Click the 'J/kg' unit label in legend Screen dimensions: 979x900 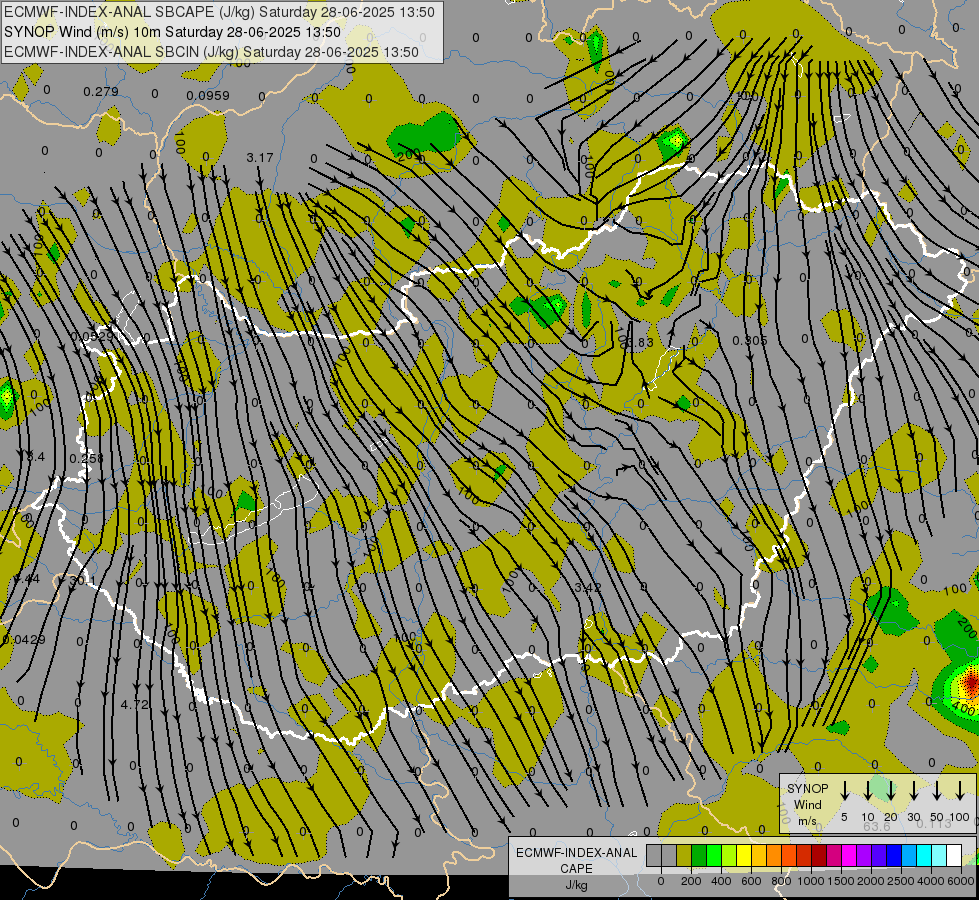576,885
